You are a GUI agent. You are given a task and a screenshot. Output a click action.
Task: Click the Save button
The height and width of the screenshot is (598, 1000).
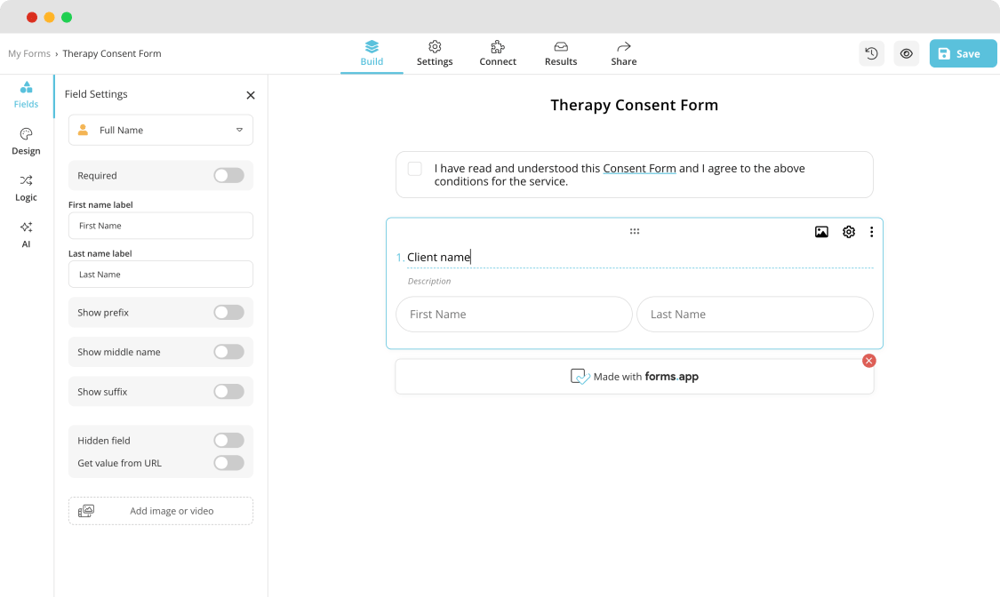click(962, 54)
